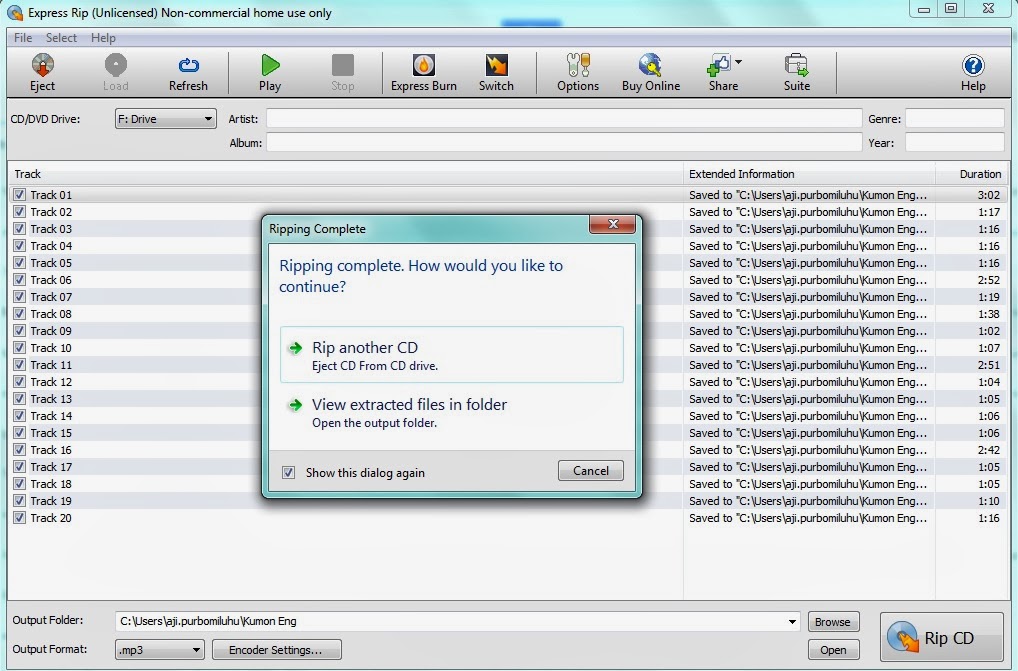1018x671 pixels.
Task: Click the Buy Online icon
Action: pos(650,66)
